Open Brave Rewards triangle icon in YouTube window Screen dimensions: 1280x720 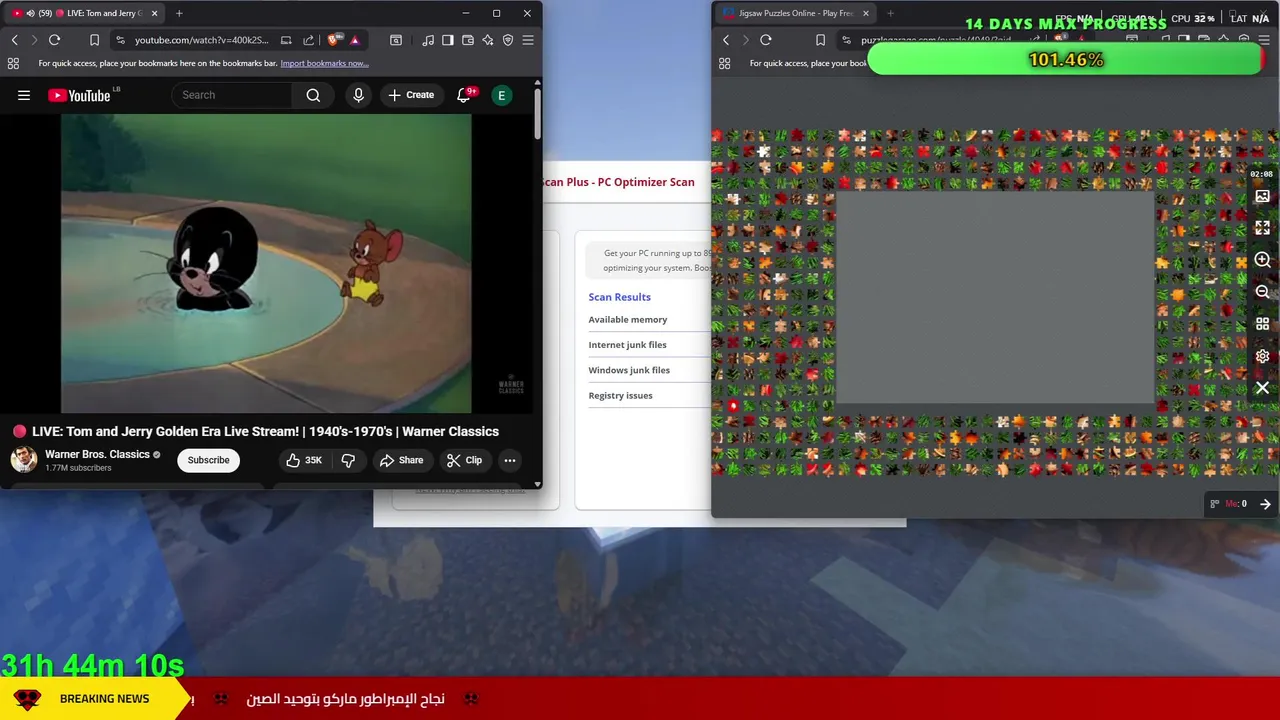pyautogui.click(x=354, y=40)
